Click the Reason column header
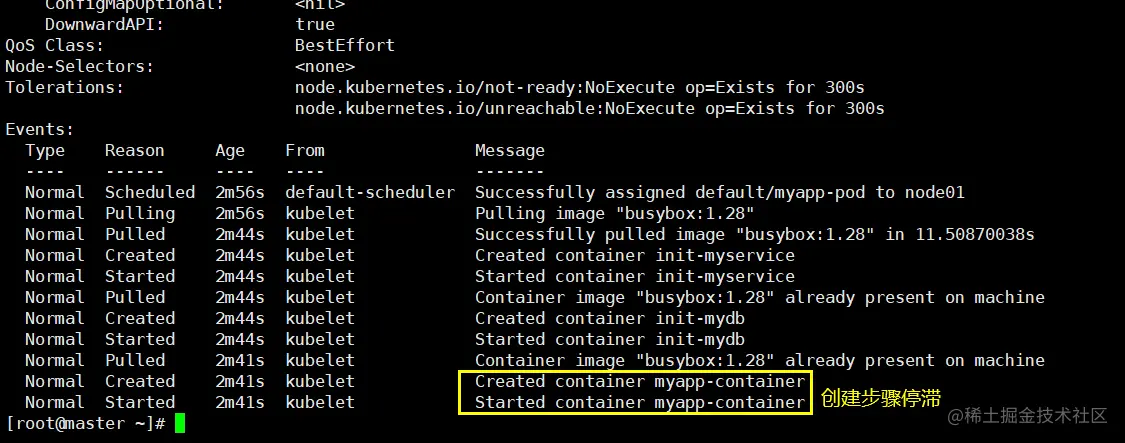Screen dimensions: 1125x443 tap(134, 150)
